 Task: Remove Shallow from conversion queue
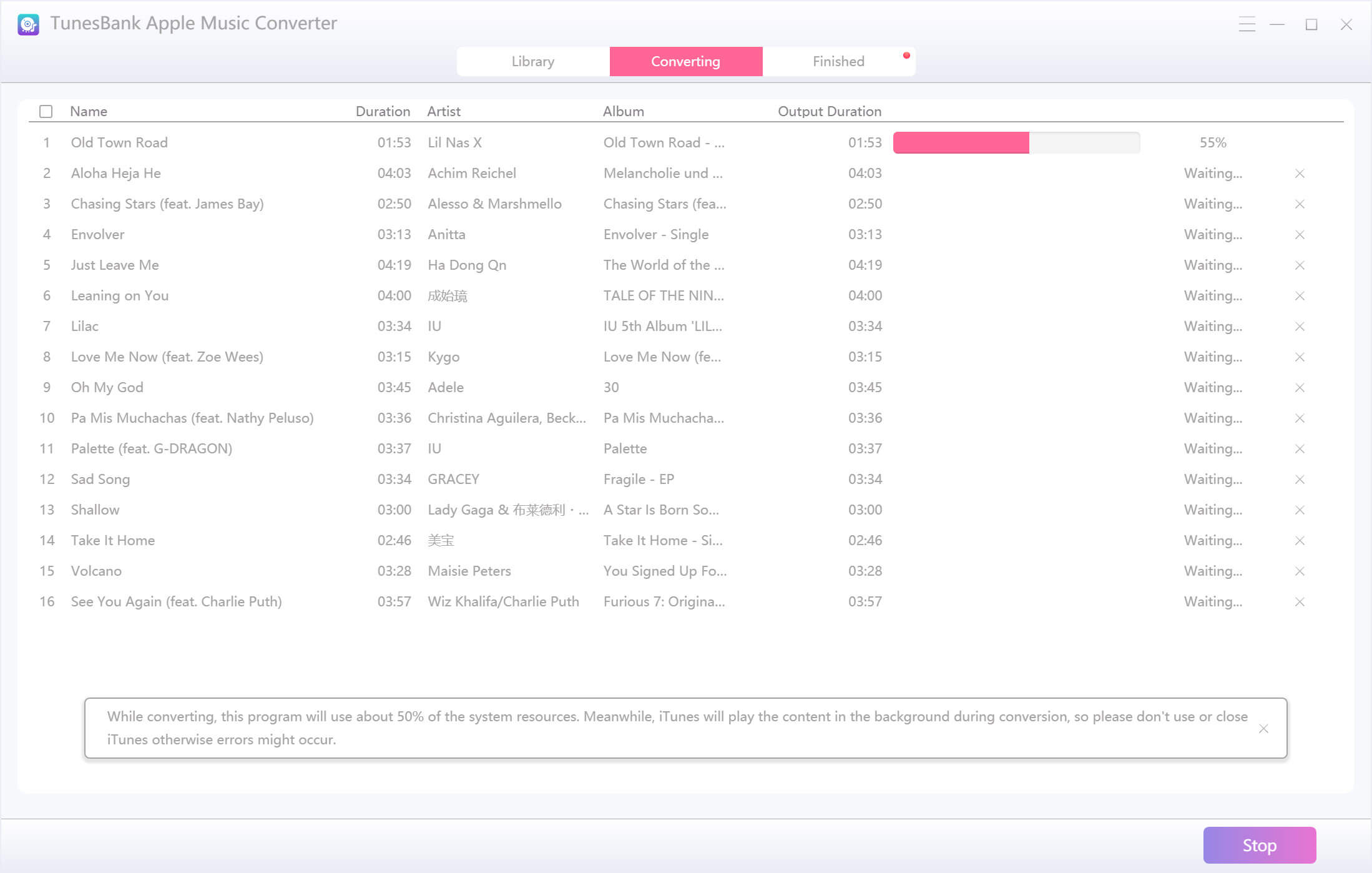[1300, 510]
